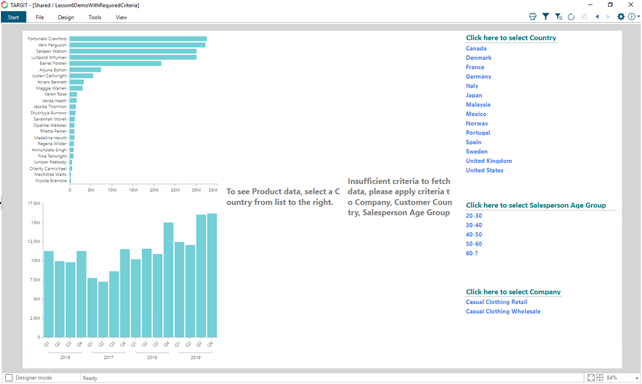Image resolution: width=642 pixels, height=384 pixels.
Task: Select United States in the country list
Action: [484, 170]
